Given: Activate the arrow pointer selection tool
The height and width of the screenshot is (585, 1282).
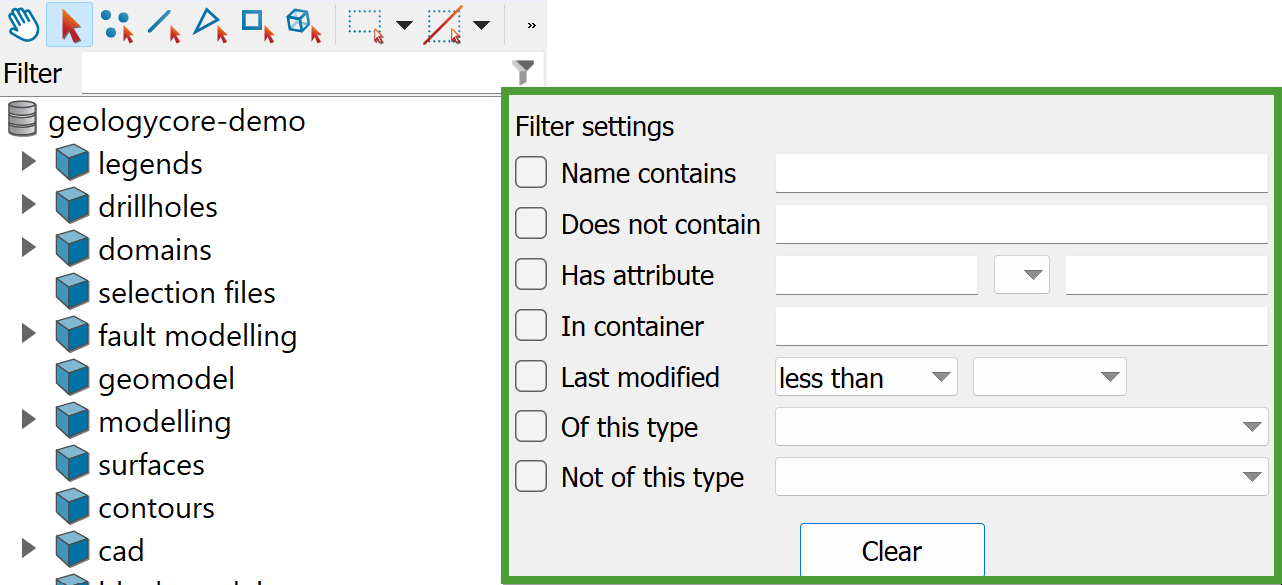Looking at the screenshot, I should coord(70,24).
